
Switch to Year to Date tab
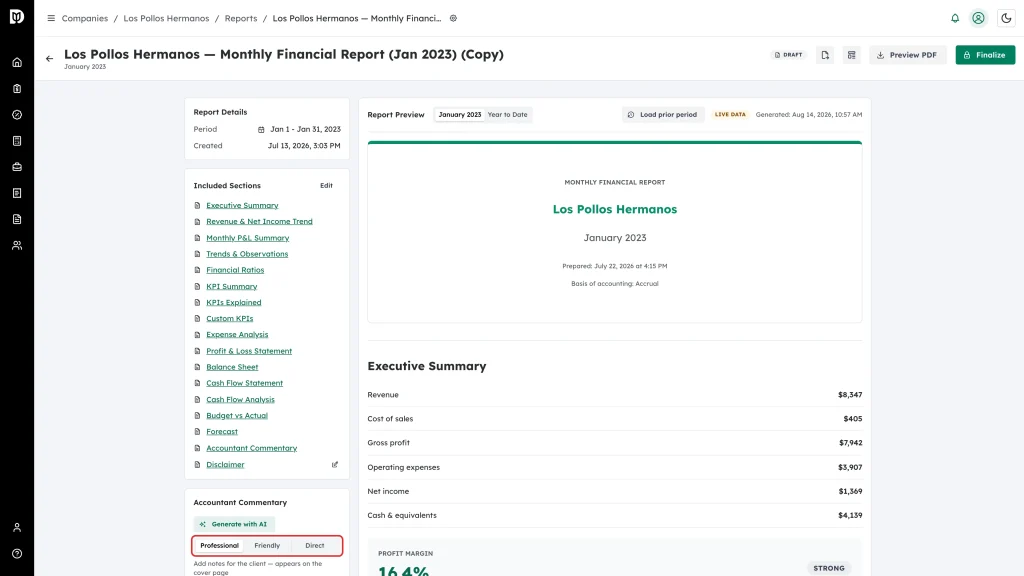tap(507, 114)
